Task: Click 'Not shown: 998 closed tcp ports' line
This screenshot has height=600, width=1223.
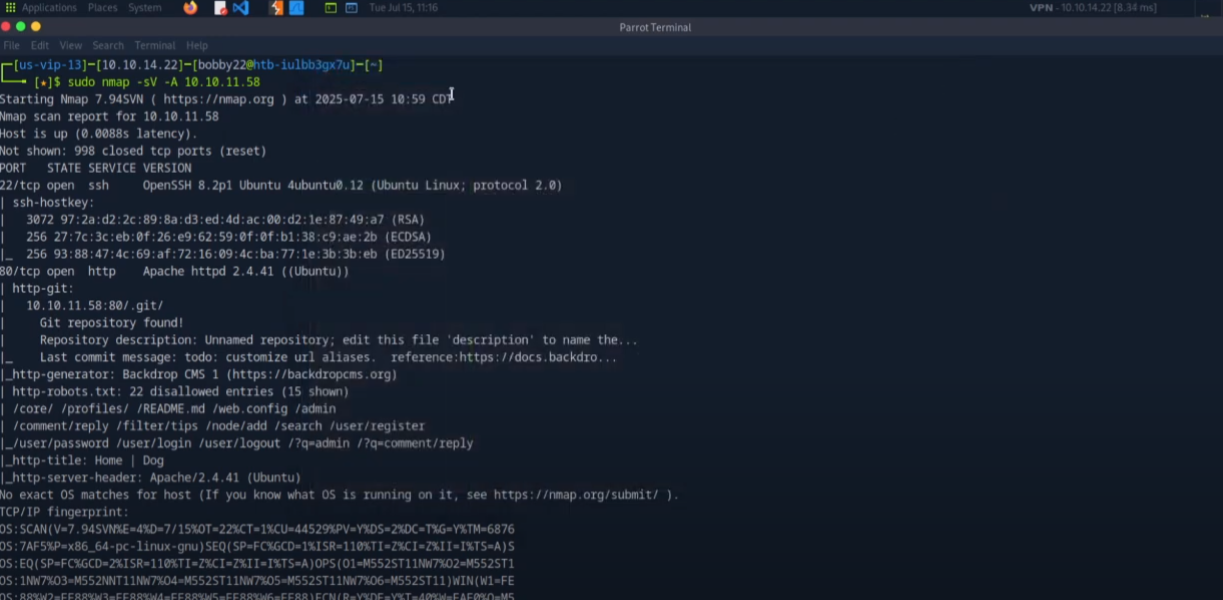Action: [133, 151]
